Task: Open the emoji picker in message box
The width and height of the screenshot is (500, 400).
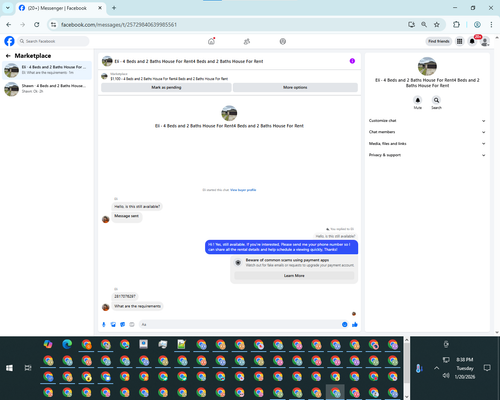Action: pyautogui.click(x=344, y=324)
